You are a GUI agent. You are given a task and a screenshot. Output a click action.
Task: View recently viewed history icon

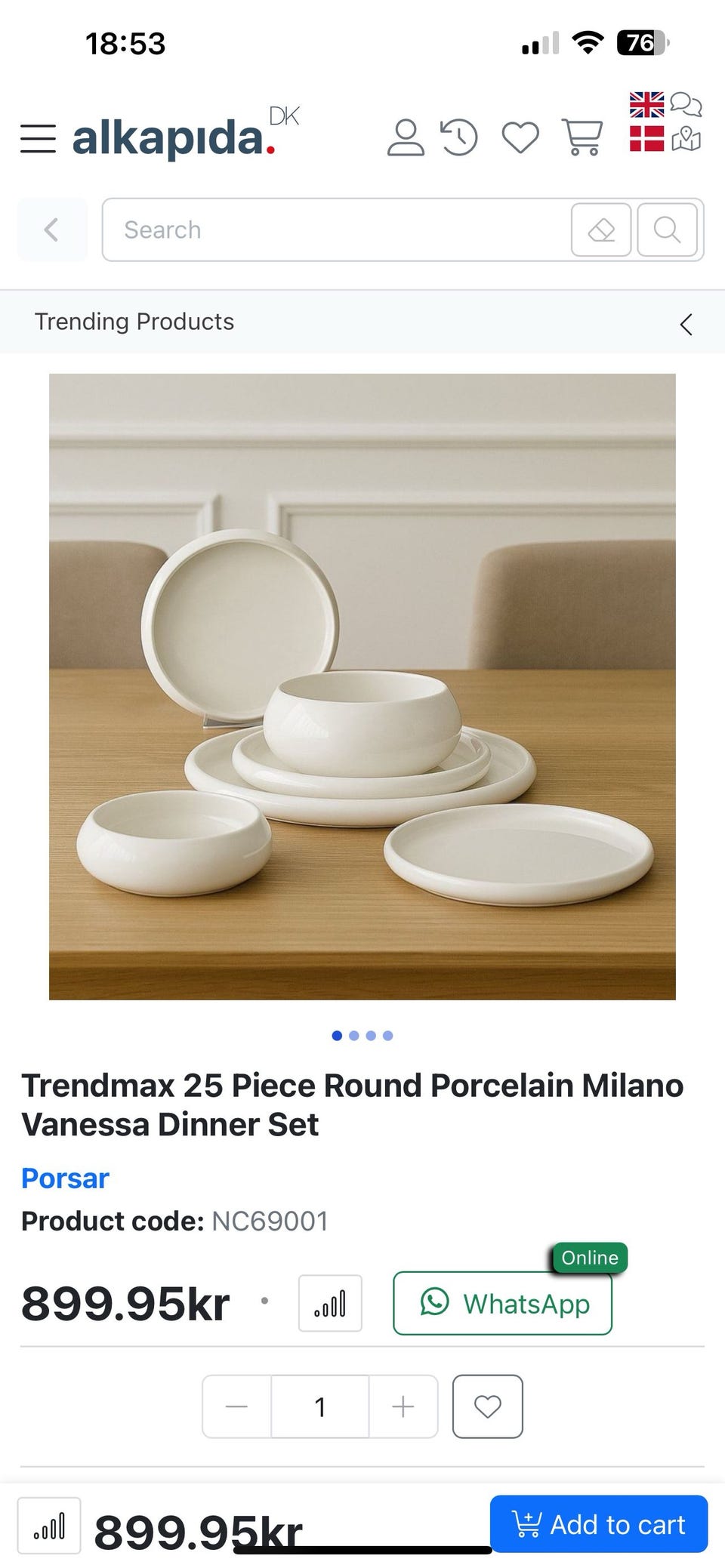point(459,137)
